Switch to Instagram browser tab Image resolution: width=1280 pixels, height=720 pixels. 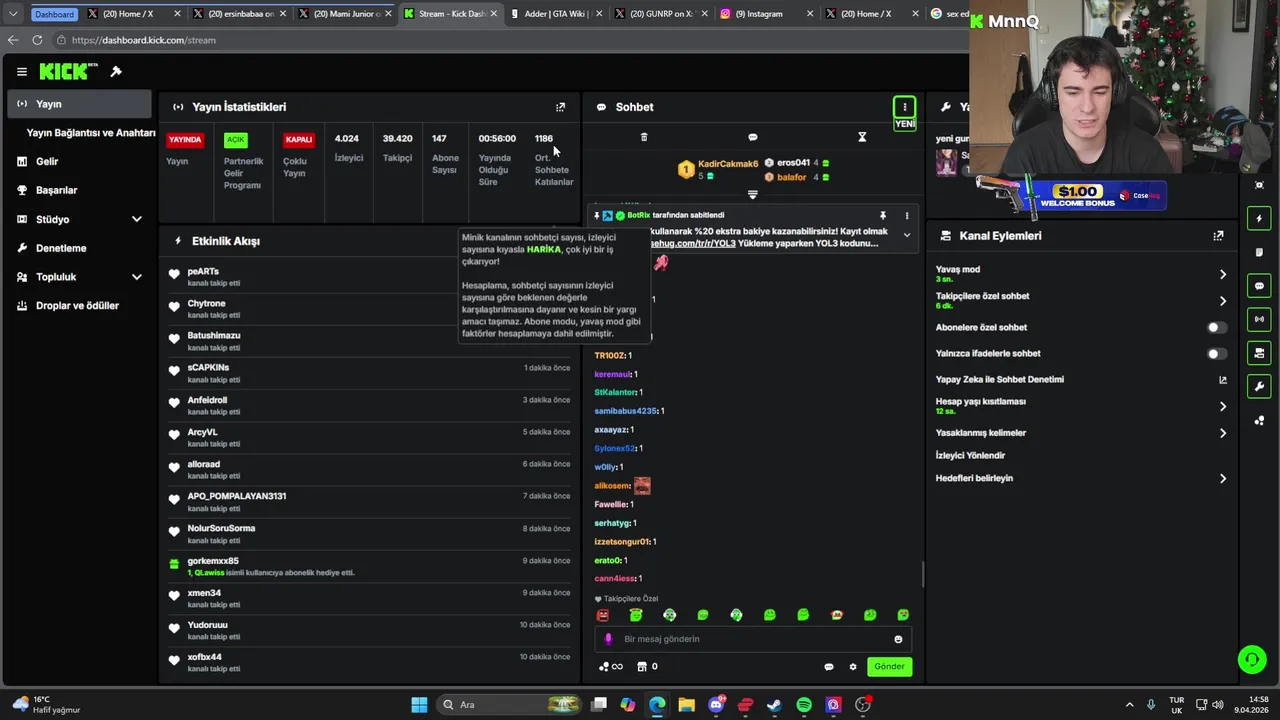click(766, 14)
